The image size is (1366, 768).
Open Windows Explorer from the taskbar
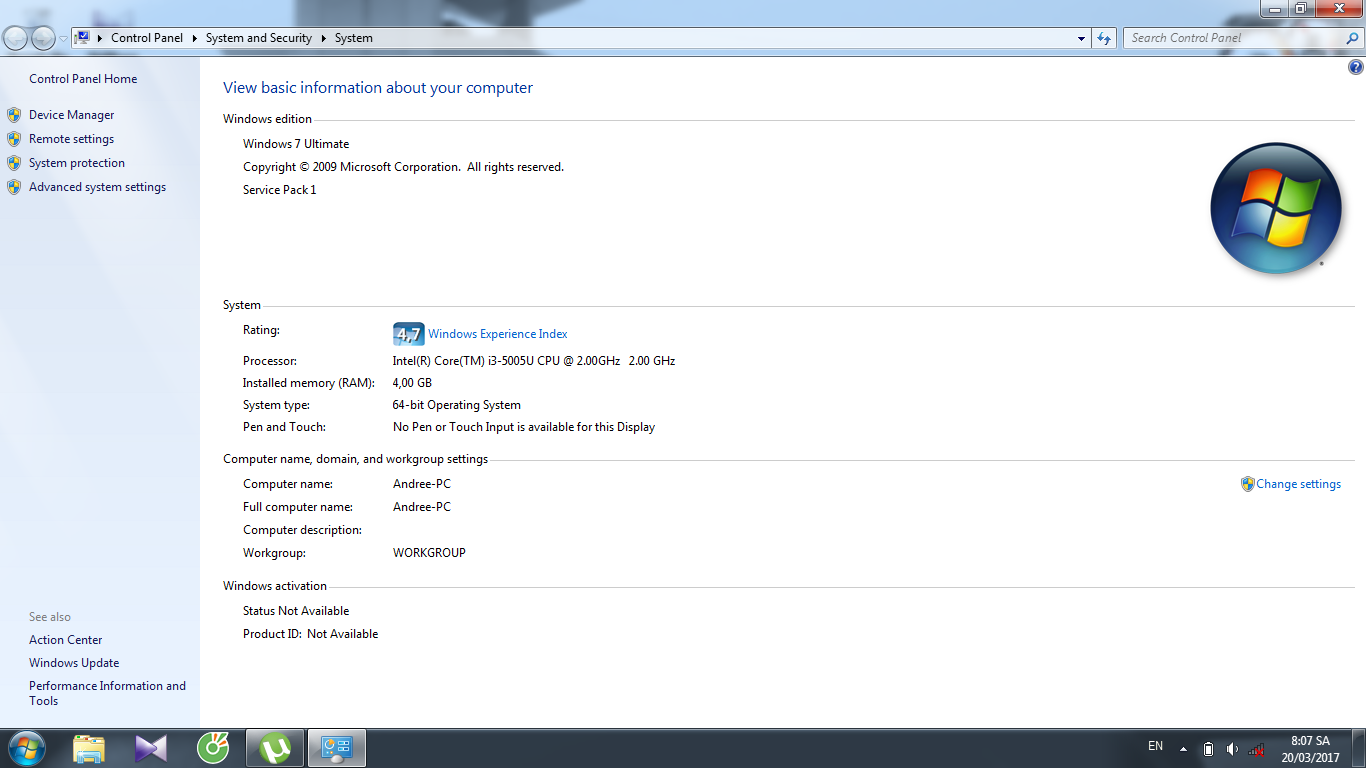pyautogui.click(x=89, y=748)
